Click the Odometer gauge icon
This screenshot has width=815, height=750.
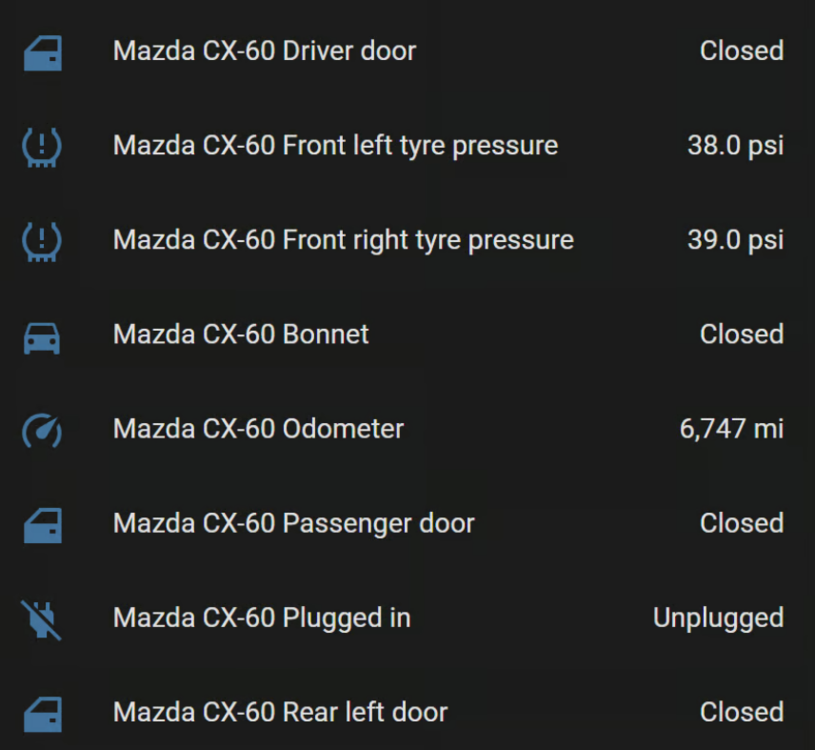tap(42, 430)
